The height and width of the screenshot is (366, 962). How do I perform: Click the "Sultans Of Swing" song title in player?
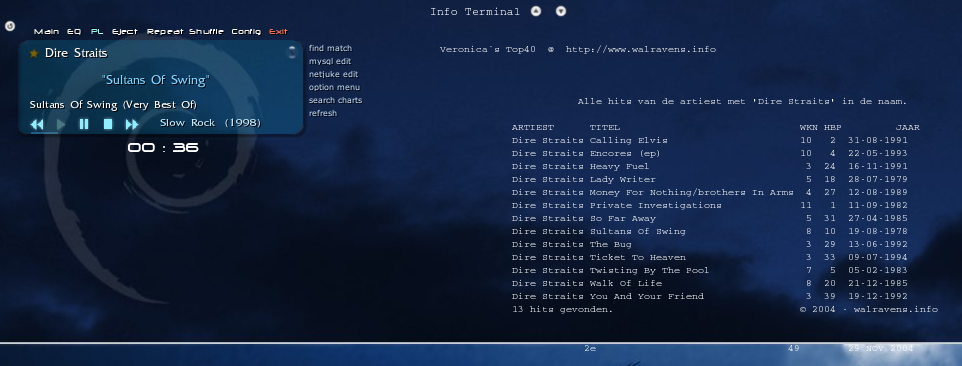point(156,80)
